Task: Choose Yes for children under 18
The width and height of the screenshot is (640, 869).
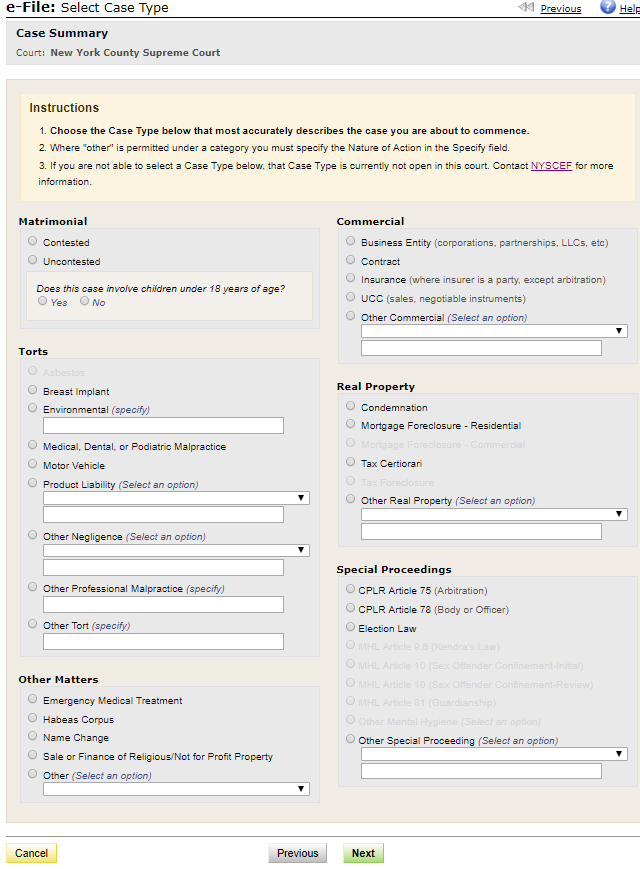Action: tap(43, 301)
